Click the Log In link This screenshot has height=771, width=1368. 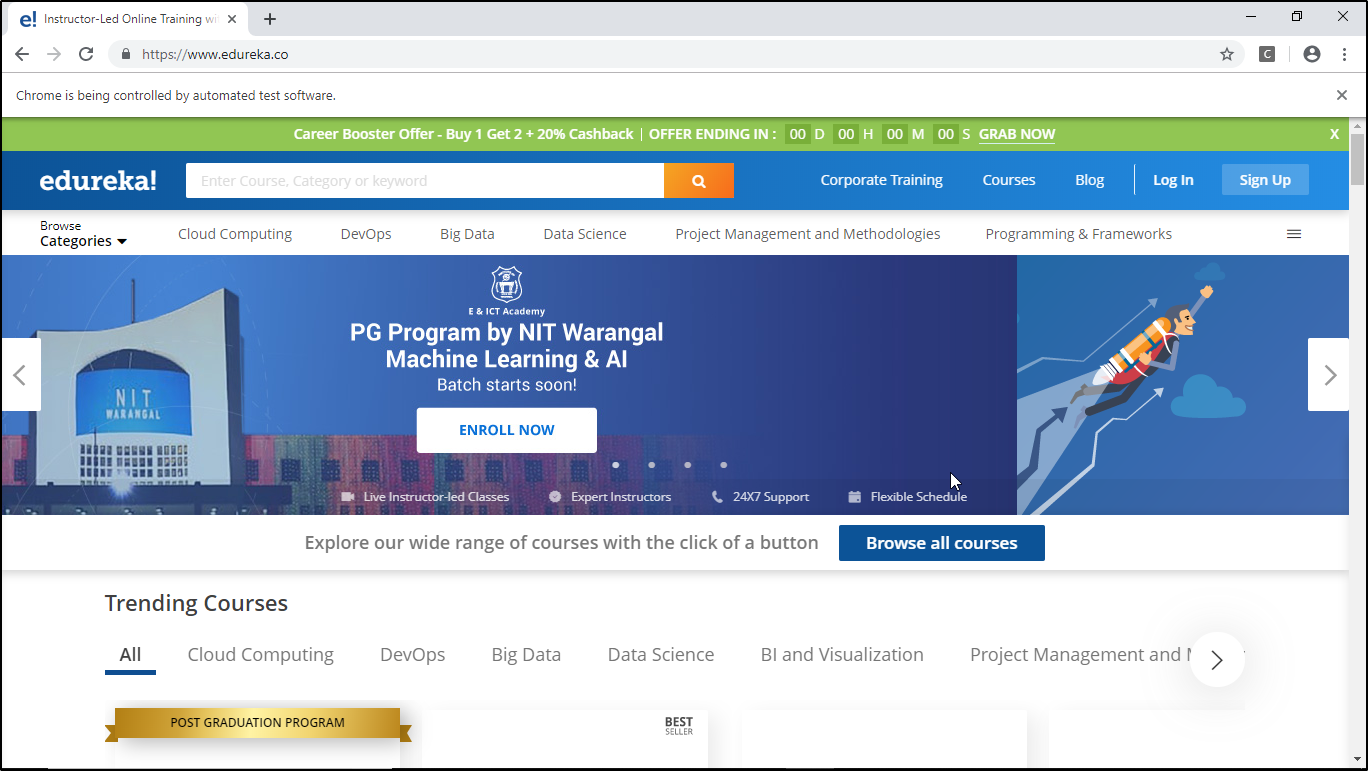(x=1173, y=180)
